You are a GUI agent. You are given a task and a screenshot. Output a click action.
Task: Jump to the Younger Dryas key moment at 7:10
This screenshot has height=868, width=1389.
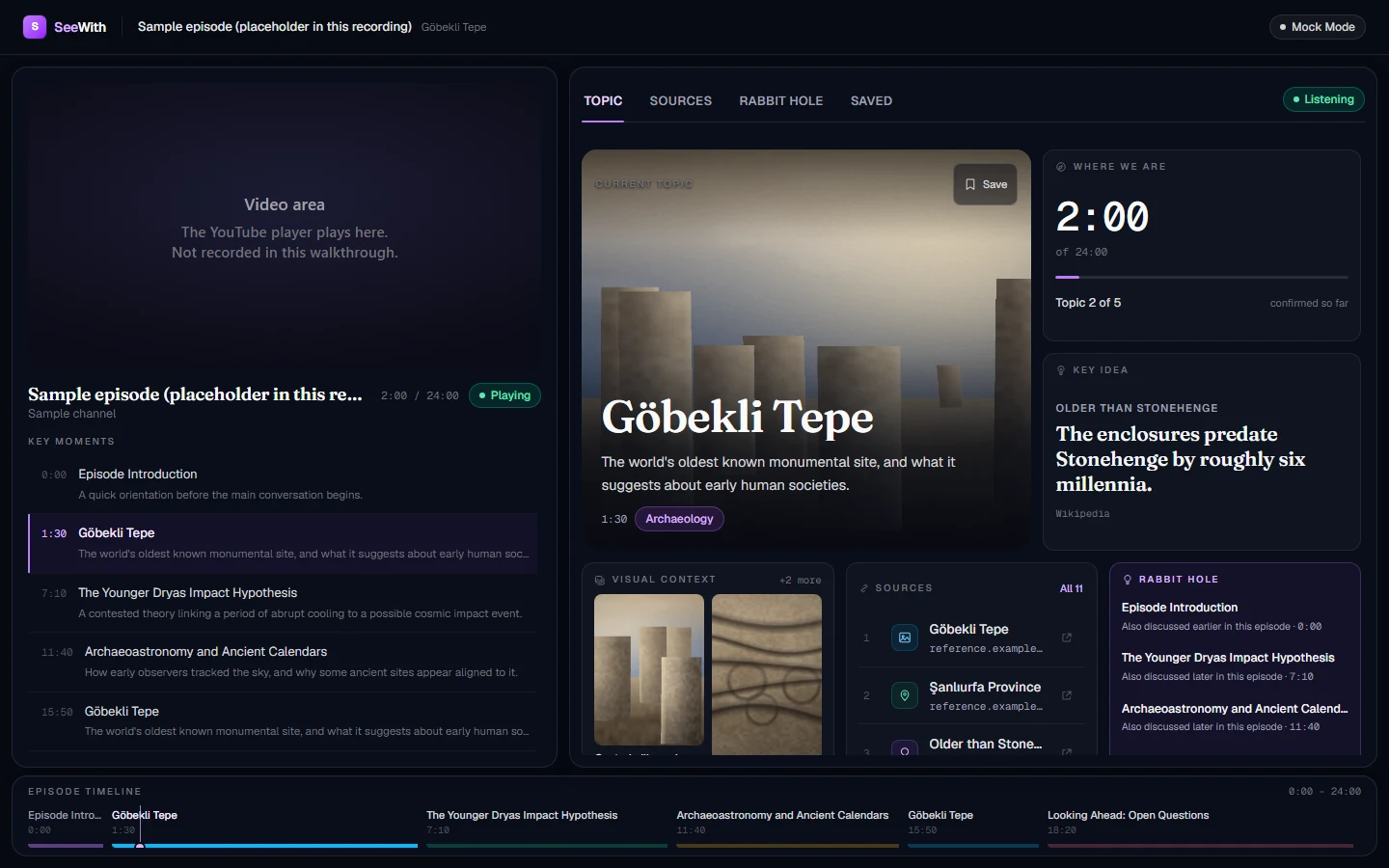click(x=283, y=603)
